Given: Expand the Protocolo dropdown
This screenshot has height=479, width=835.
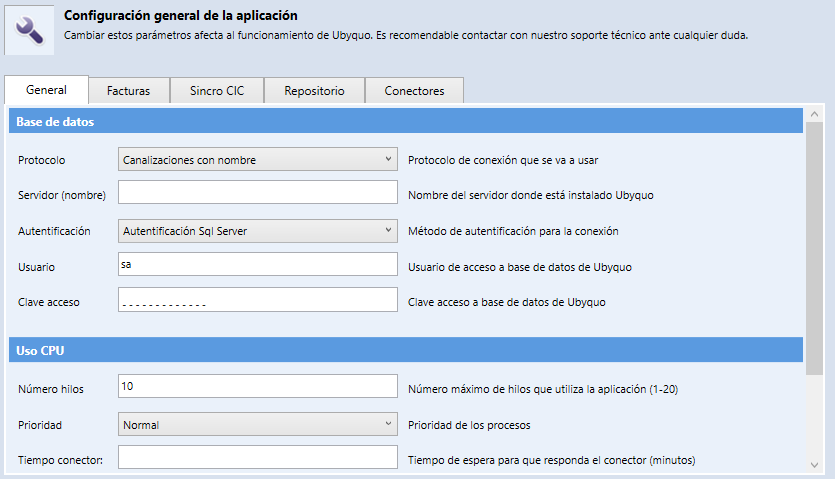Looking at the screenshot, I should (258, 159).
